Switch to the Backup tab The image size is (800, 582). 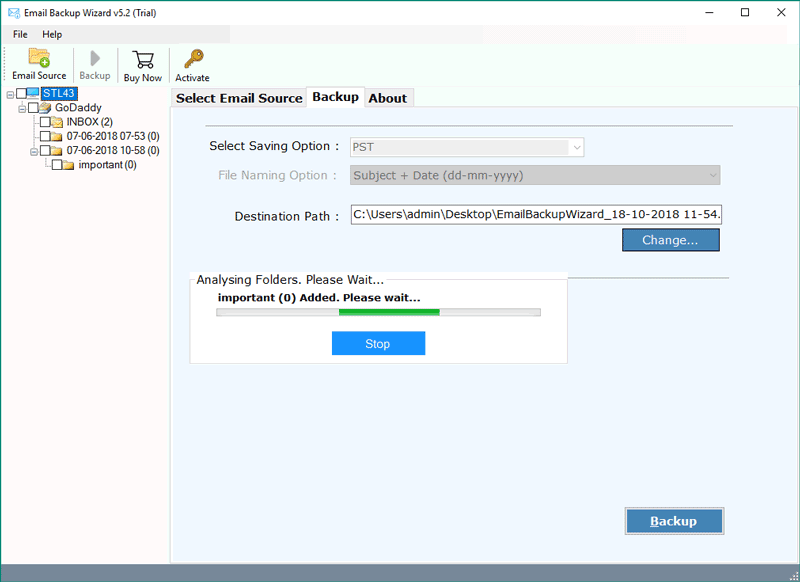click(x=335, y=97)
